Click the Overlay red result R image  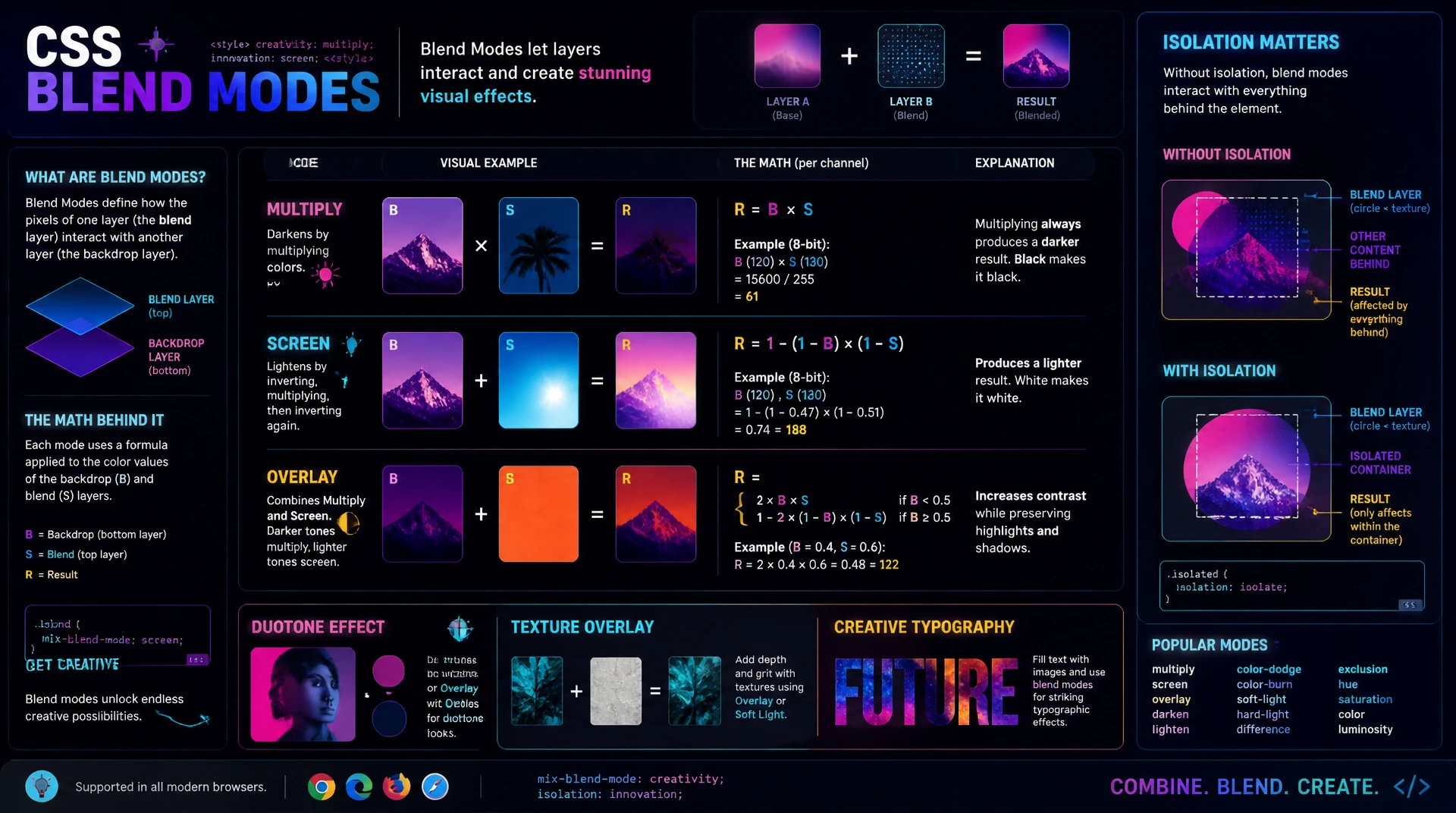[656, 514]
